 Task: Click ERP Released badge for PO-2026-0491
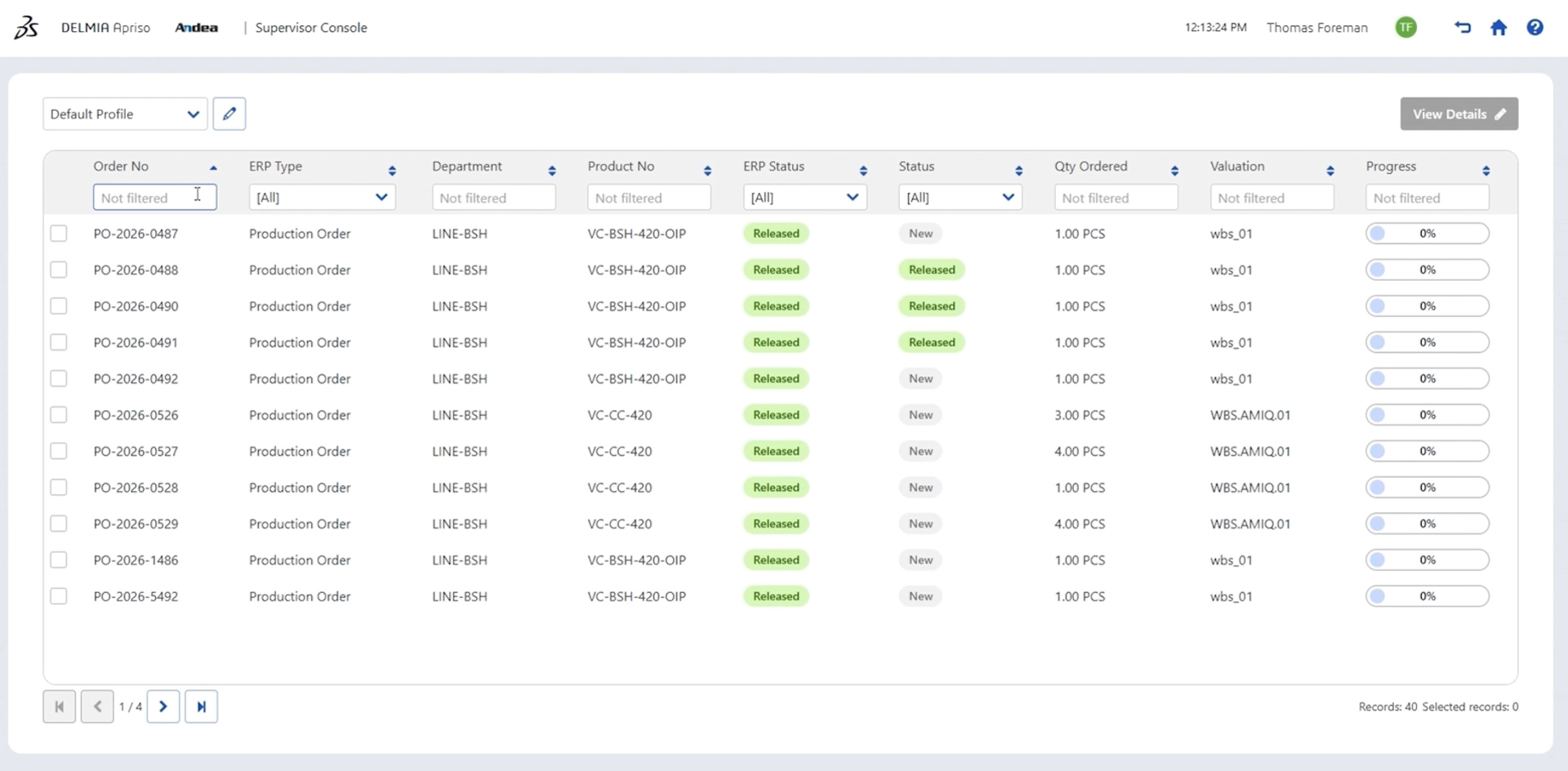point(776,342)
